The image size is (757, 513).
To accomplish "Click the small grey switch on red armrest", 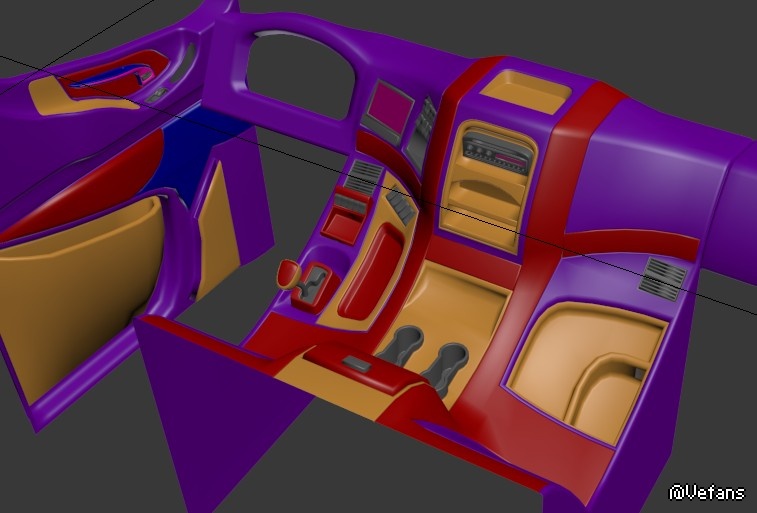I will coord(357,364).
